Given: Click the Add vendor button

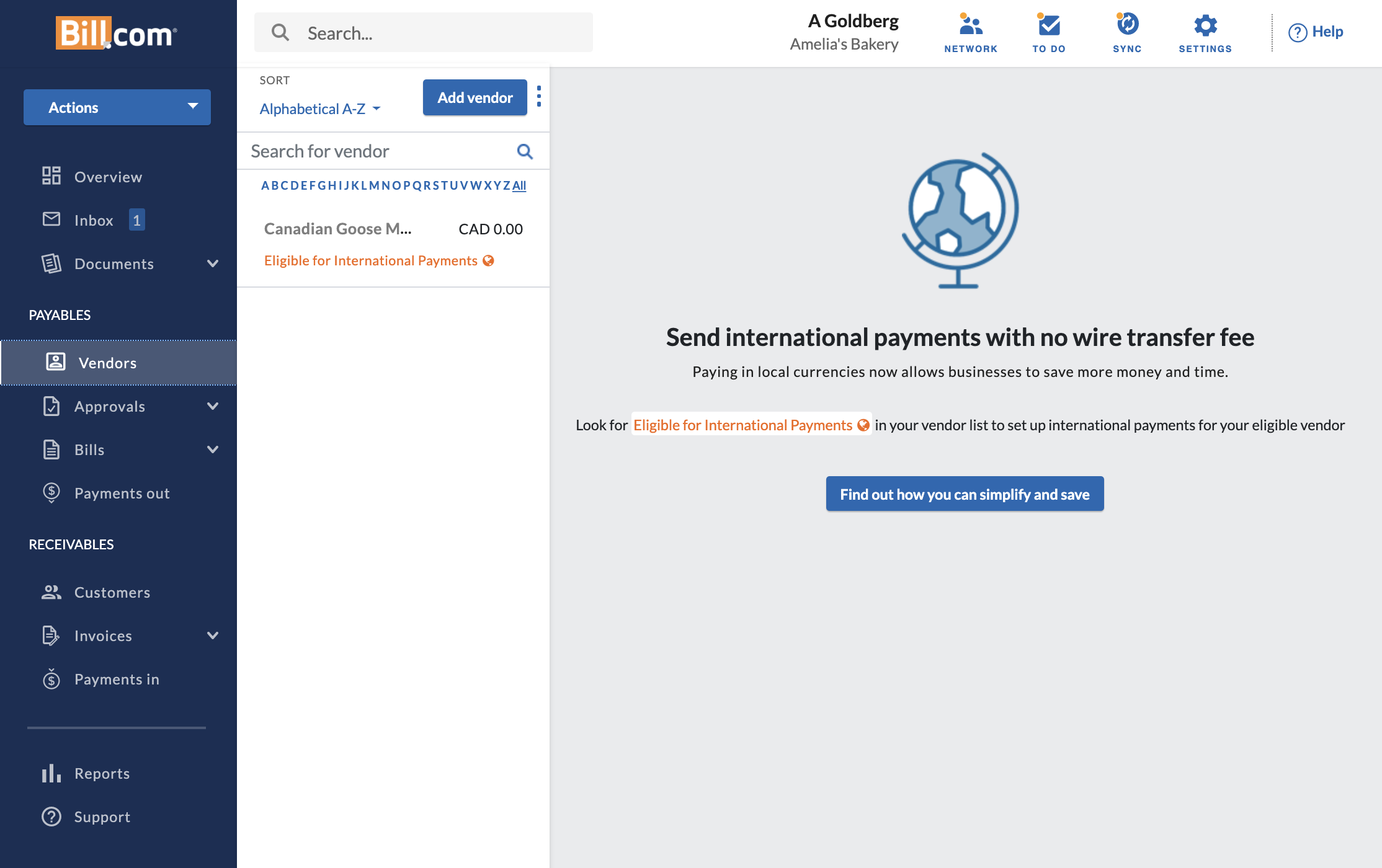Looking at the screenshot, I should (x=475, y=97).
